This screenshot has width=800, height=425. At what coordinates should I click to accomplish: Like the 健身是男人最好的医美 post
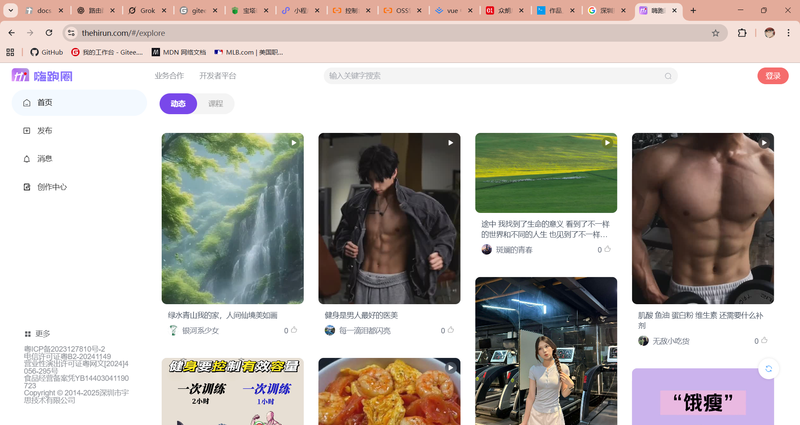(451, 330)
